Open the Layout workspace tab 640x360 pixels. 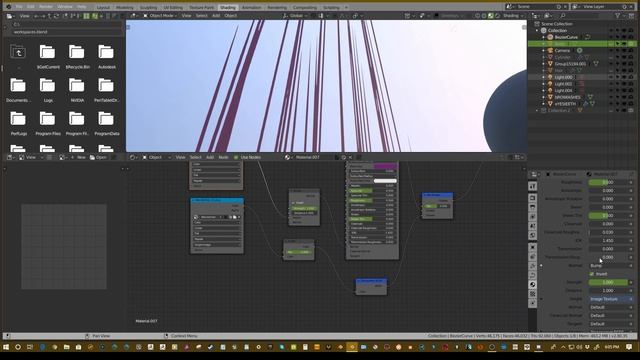103,7
